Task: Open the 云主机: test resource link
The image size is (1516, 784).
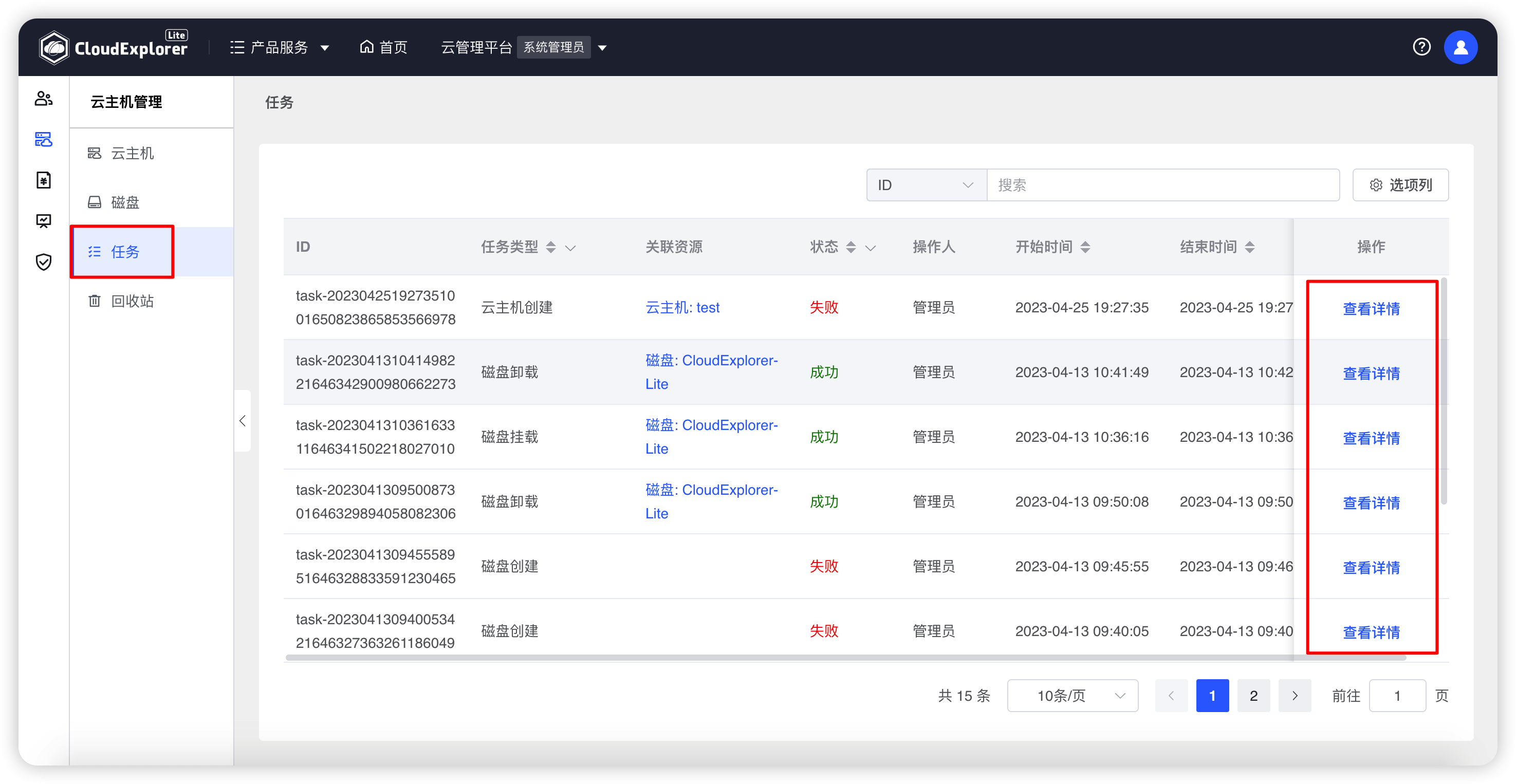Action: click(682, 308)
